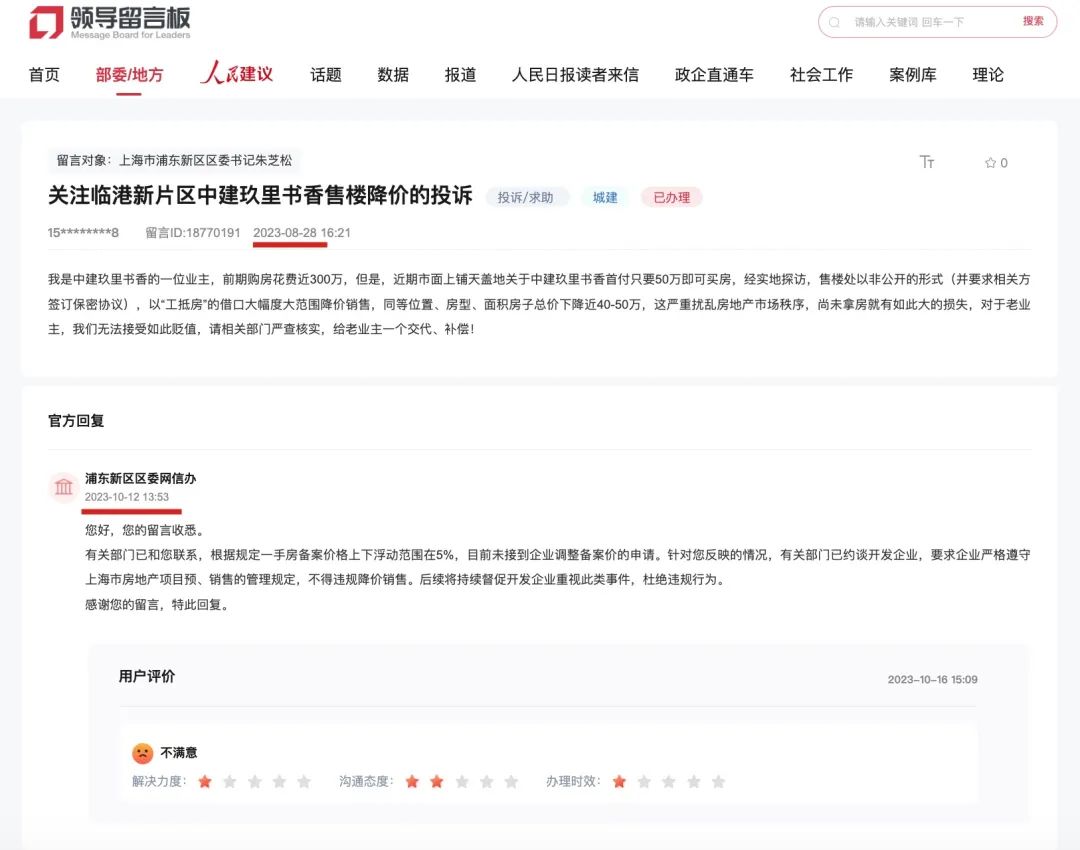Click second star of 解决力度 rating
1080x850 pixels.
(229, 781)
